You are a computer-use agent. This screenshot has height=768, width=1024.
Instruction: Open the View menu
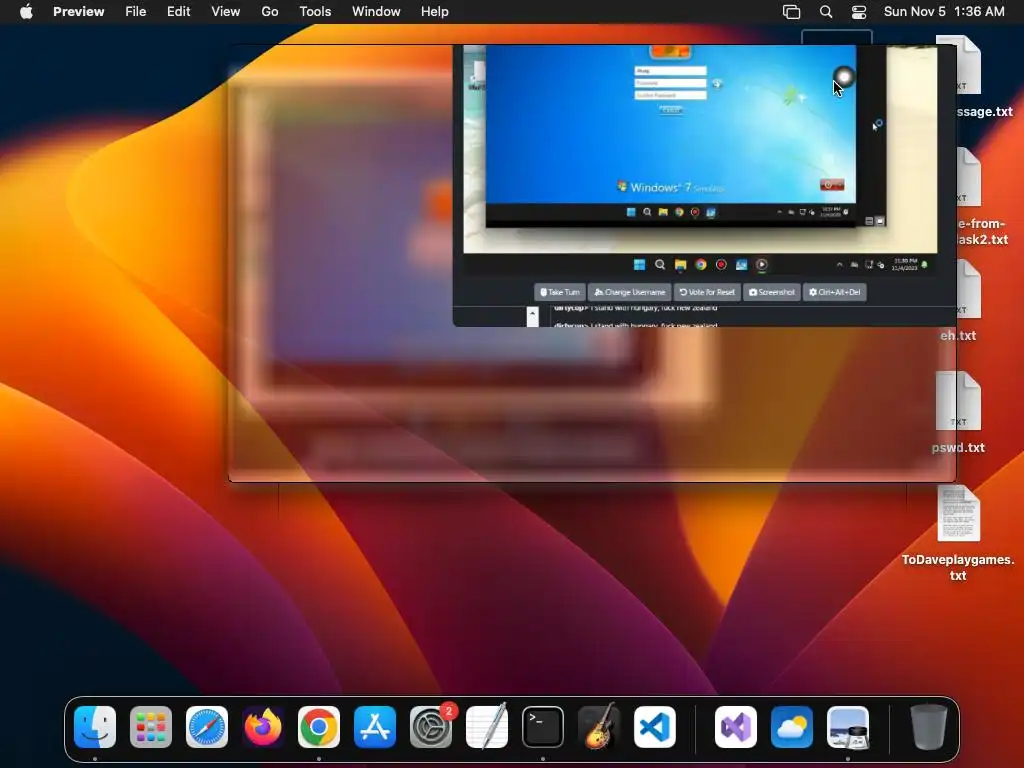[x=225, y=12]
